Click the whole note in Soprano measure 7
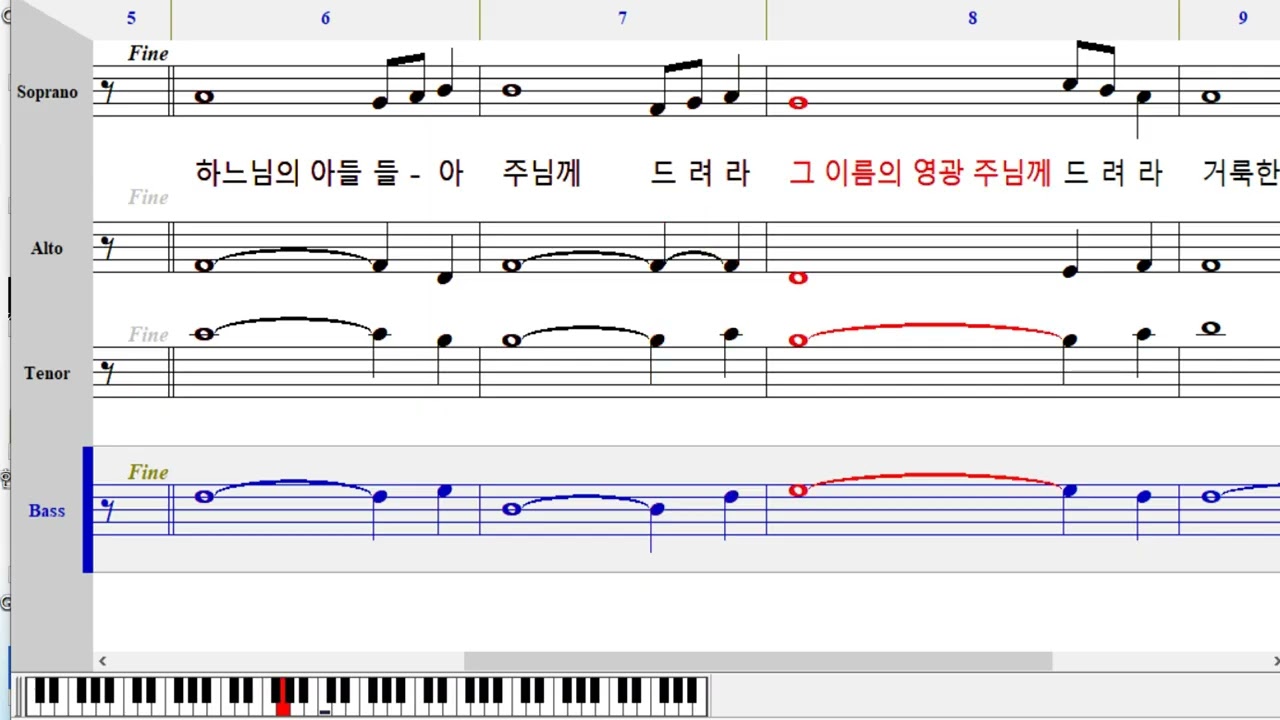Viewport: 1280px width, 720px height. click(511, 90)
